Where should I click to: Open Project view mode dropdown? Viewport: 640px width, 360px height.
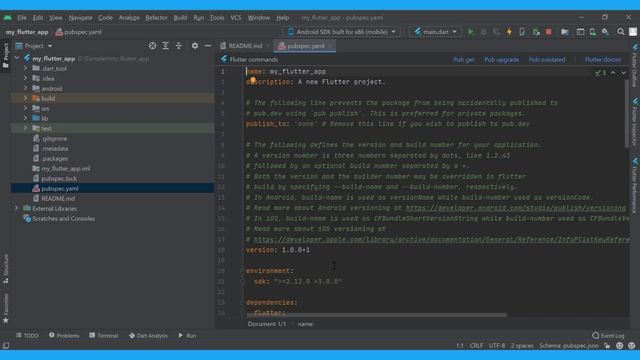[x=34, y=46]
